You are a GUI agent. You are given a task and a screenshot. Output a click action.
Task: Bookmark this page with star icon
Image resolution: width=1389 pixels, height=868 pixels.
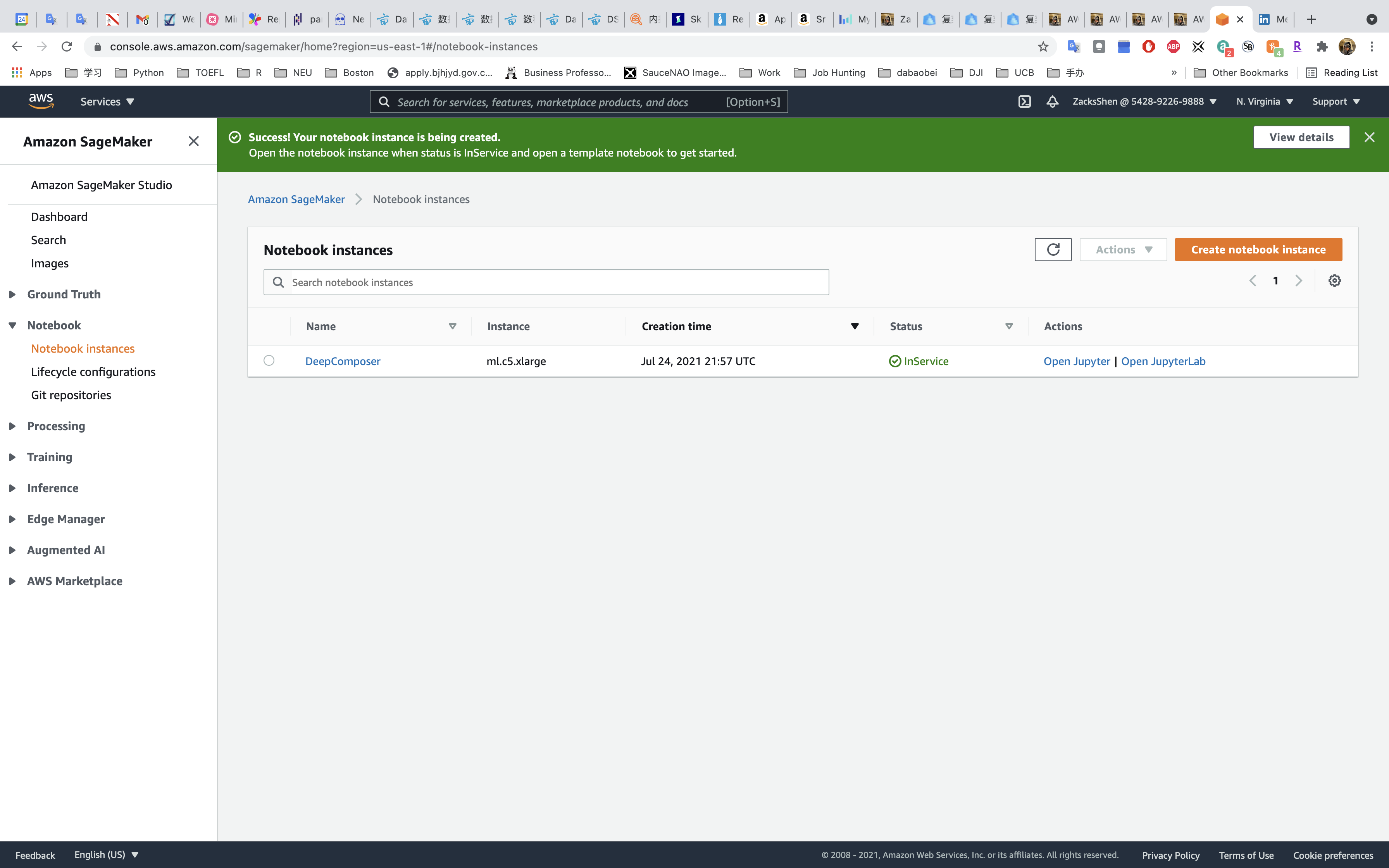pos(1043,46)
